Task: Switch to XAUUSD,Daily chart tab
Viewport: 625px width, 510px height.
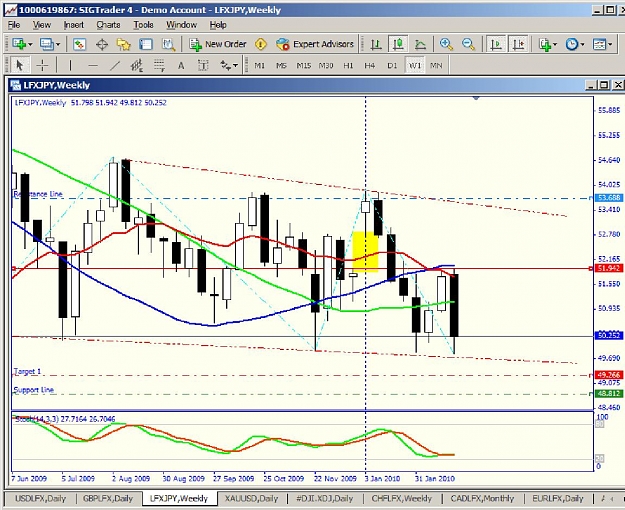Action: [x=251, y=498]
